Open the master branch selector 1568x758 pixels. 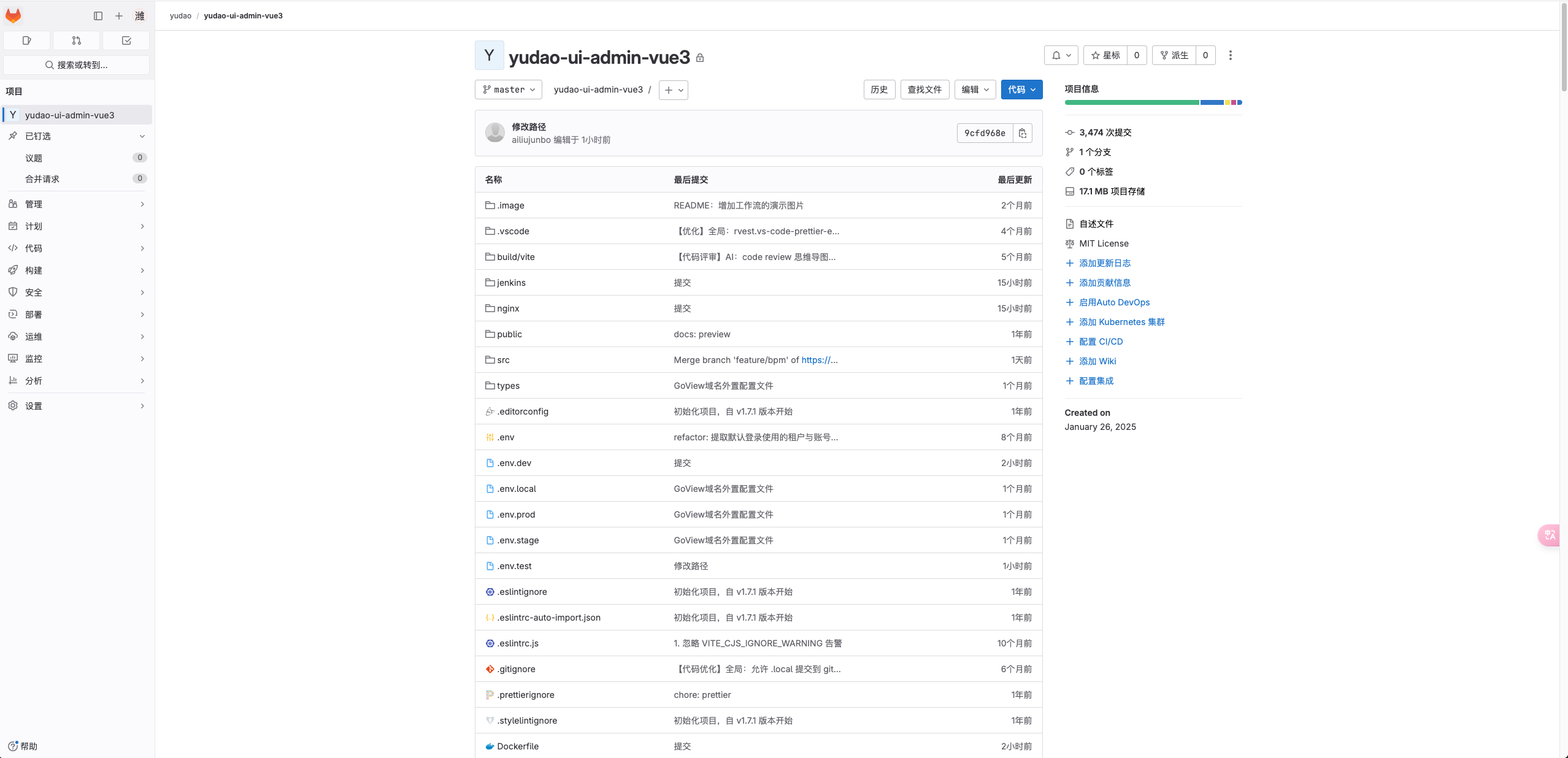pyautogui.click(x=509, y=90)
